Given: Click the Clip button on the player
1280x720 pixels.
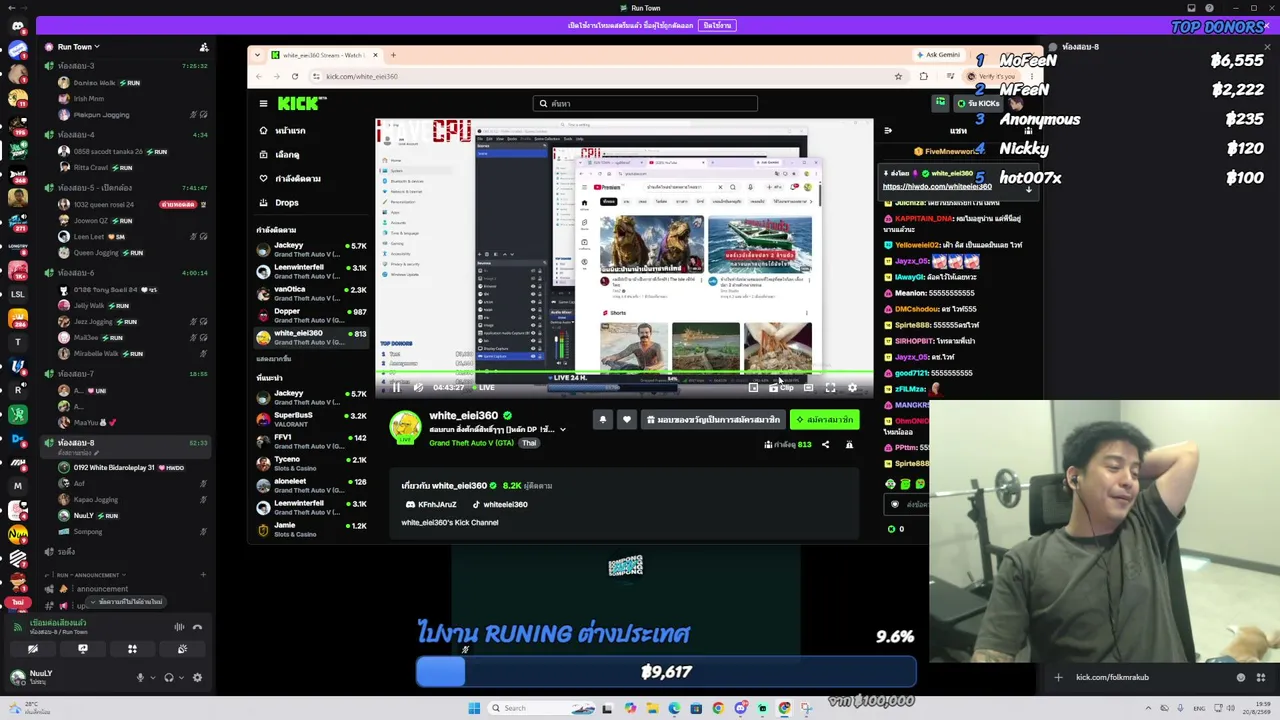Looking at the screenshot, I should [x=781, y=388].
